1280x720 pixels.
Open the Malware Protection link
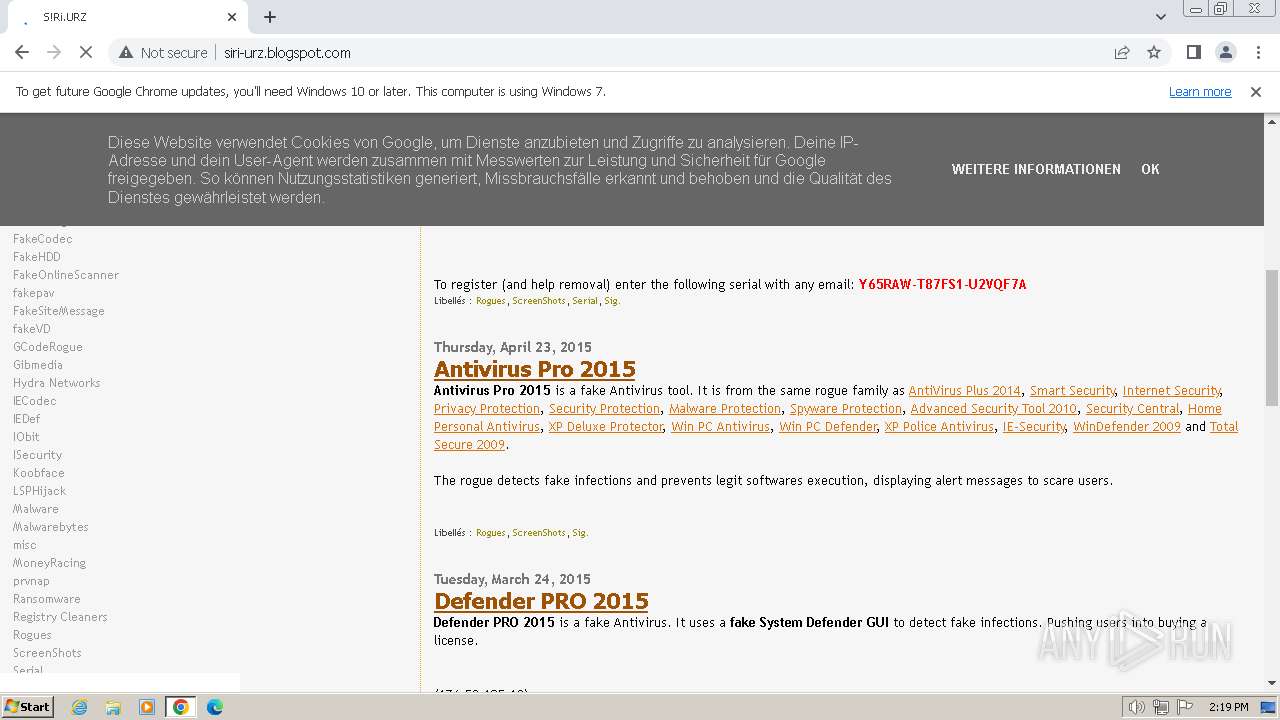tap(725, 409)
